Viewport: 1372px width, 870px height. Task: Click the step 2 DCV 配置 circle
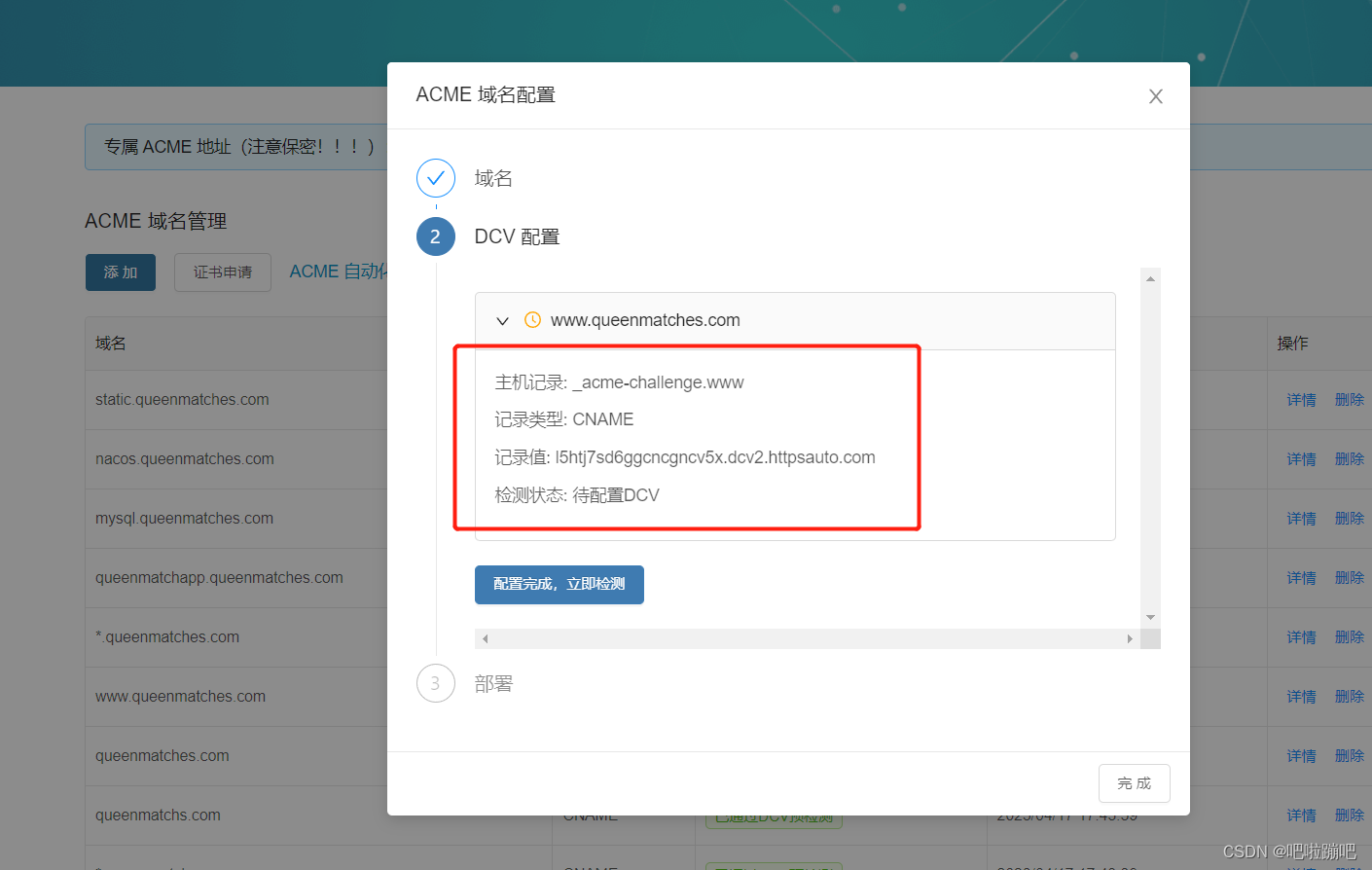(x=435, y=236)
